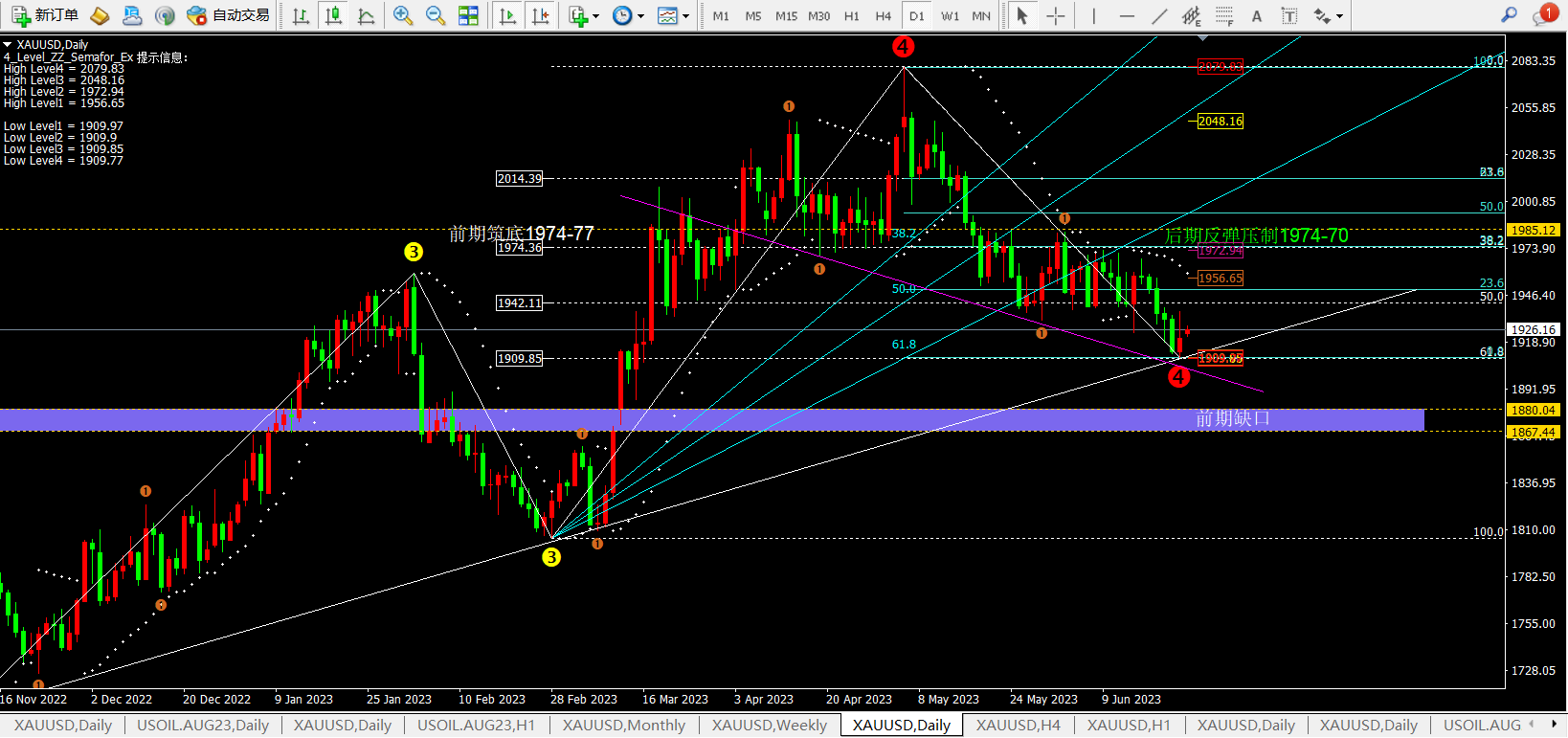The height and width of the screenshot is (738, 1568).
Task: Select the H4 timeframe button
Action: [x=883, y=15]
